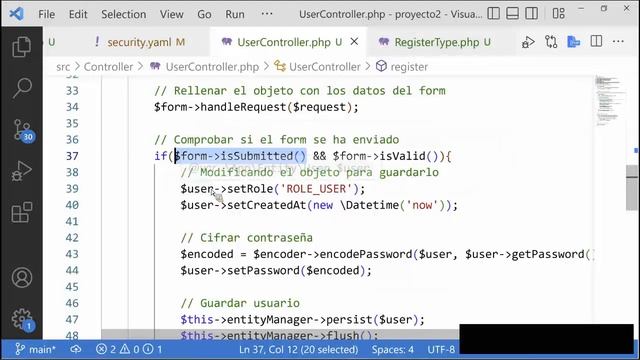Open problems panel from errors and warnings count
The width and height of the screenshot is (640, 360).
point(129,349)
